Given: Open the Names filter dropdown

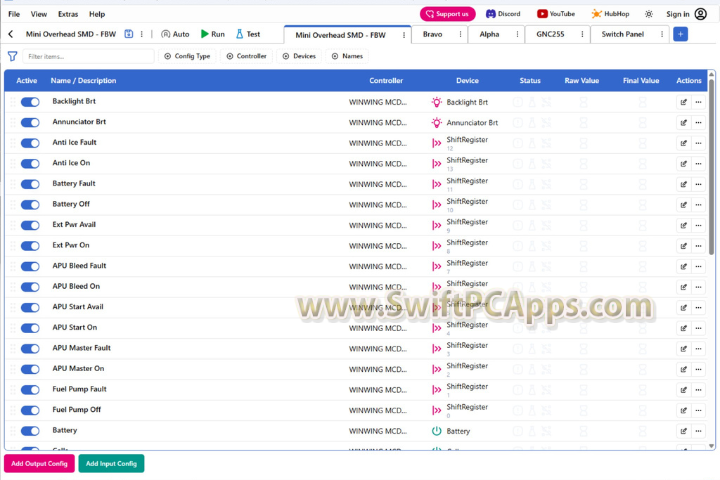Looking at the screenshot, I should 348,56.
